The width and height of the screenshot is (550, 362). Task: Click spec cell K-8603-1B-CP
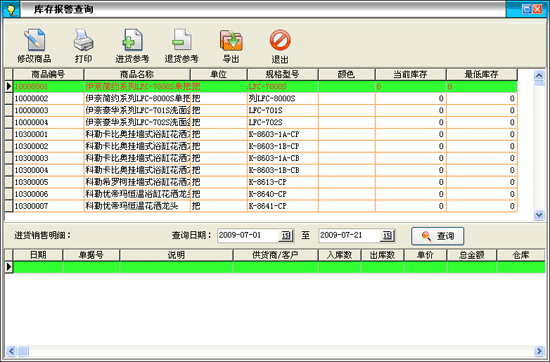[282, 146]
